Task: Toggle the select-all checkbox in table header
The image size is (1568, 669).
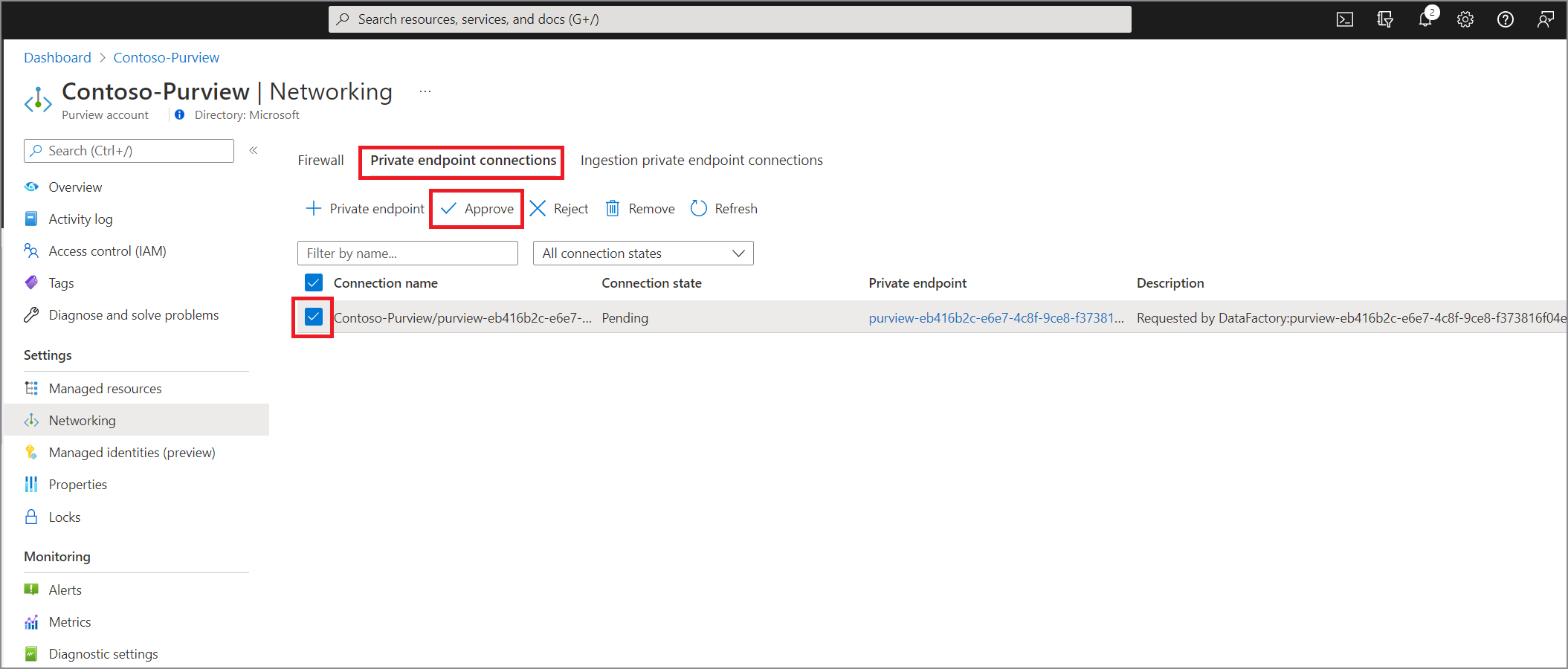Action: pos(314,282)
